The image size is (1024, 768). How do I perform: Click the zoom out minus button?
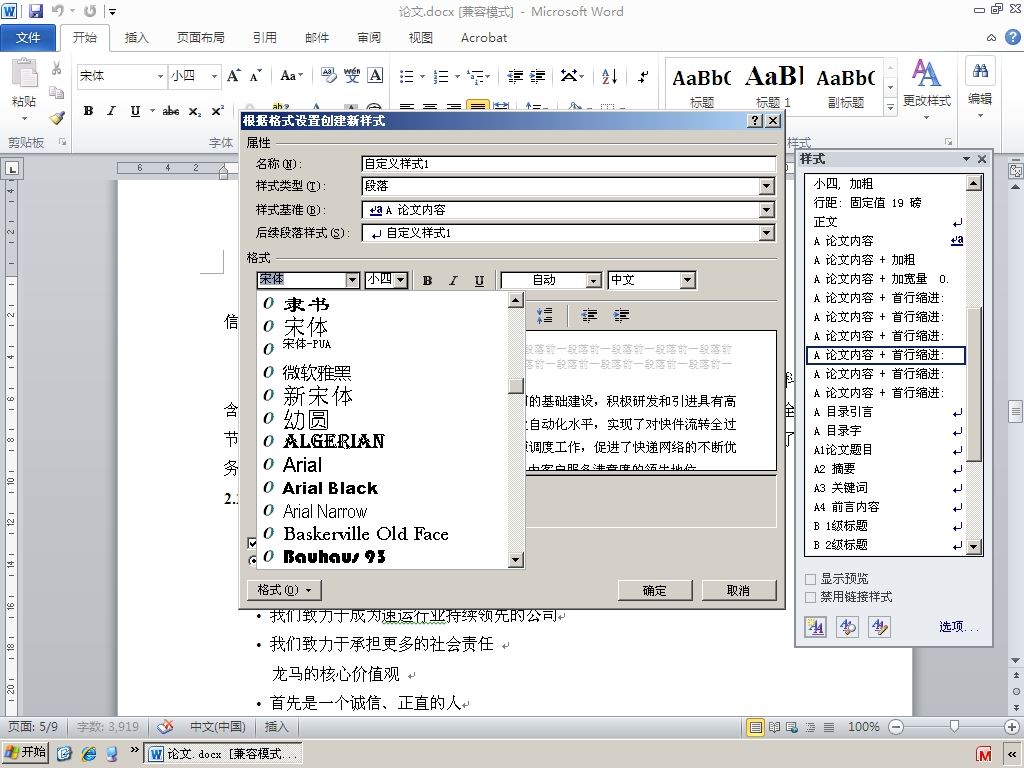pyautogui.click(x=897, y=727)
